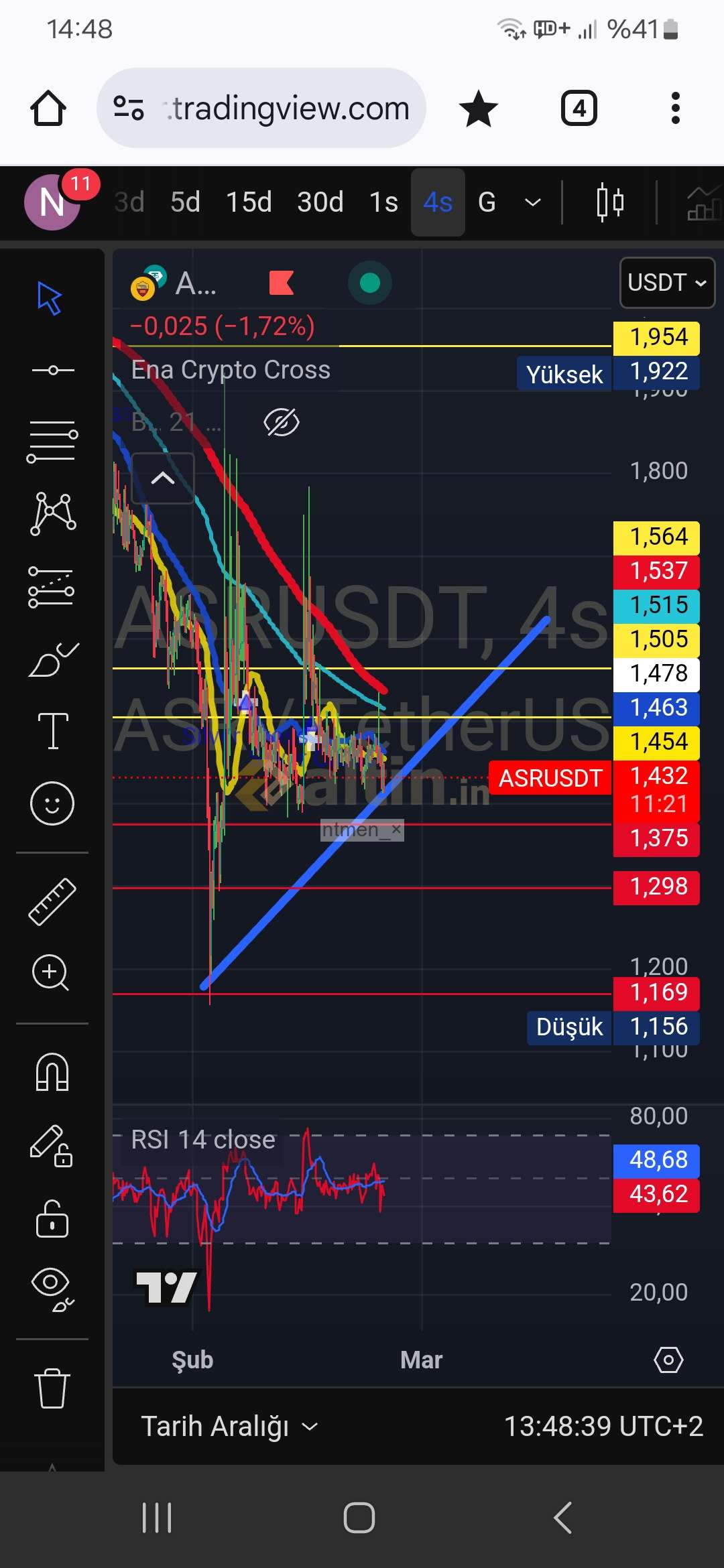Select the cursor arrow tool
This screenshot has height=1568, width=724.
pyautogui.click(x=50, y=298)
